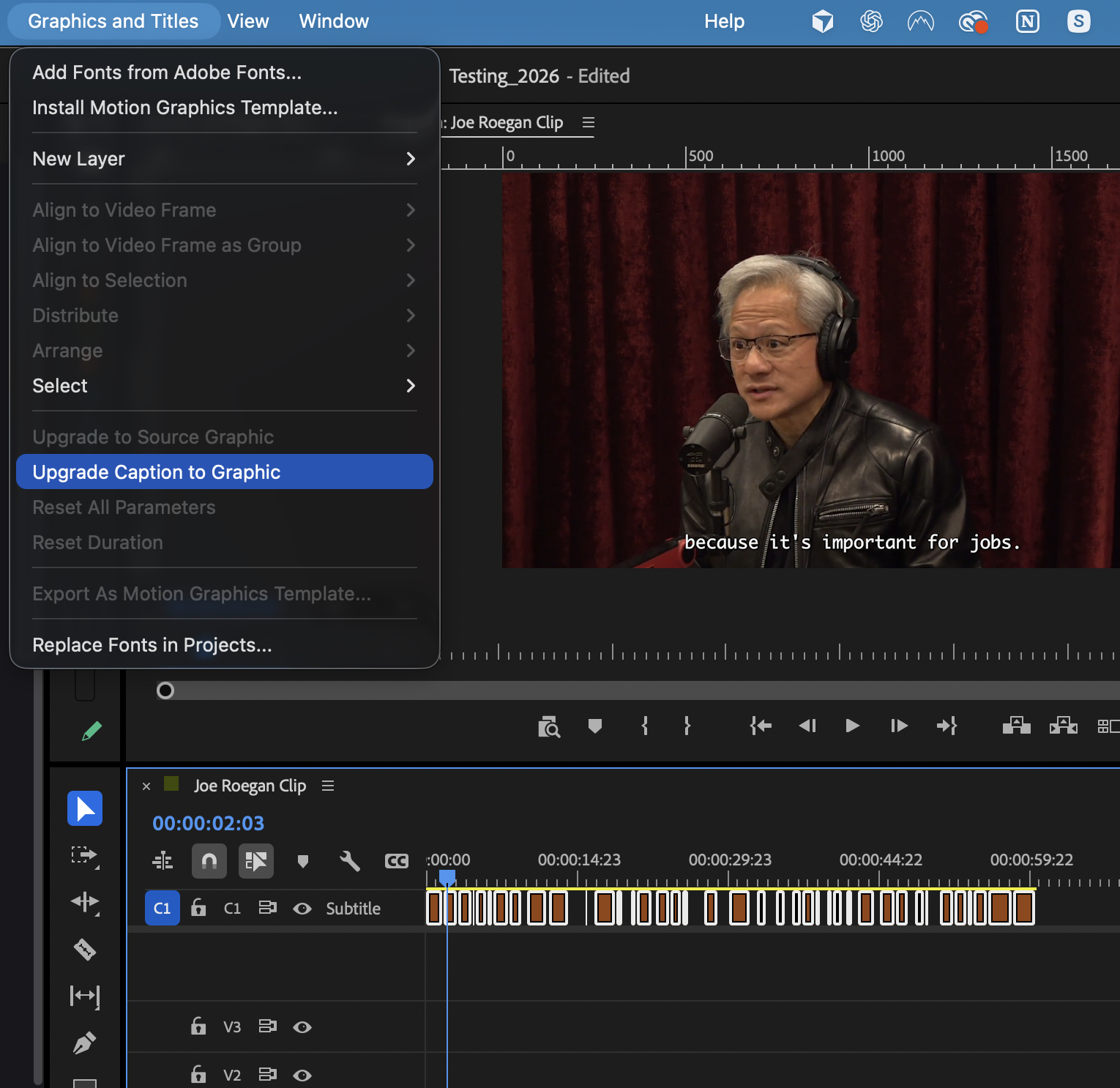1120x1088 pixels.
Task: Click the Add Marker icon in the program monitor
Action: (x=595, y=726)
